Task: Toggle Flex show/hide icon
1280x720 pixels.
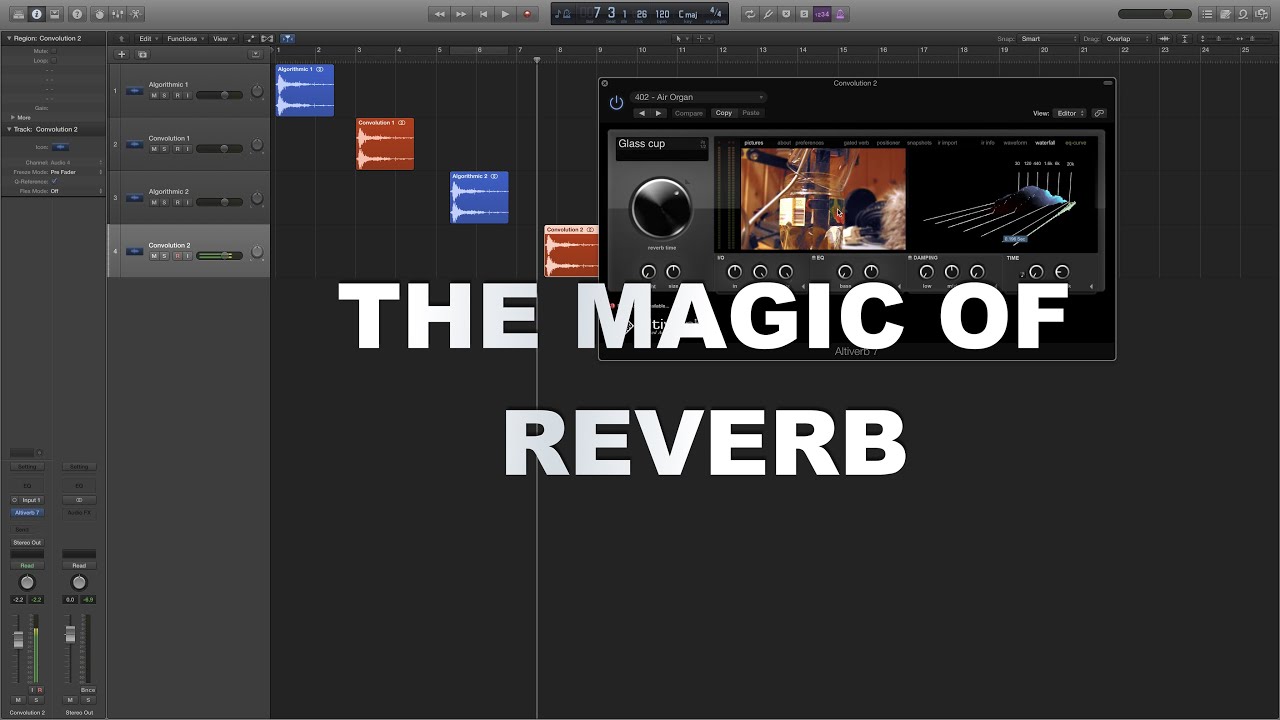Action: click(267, 39)
